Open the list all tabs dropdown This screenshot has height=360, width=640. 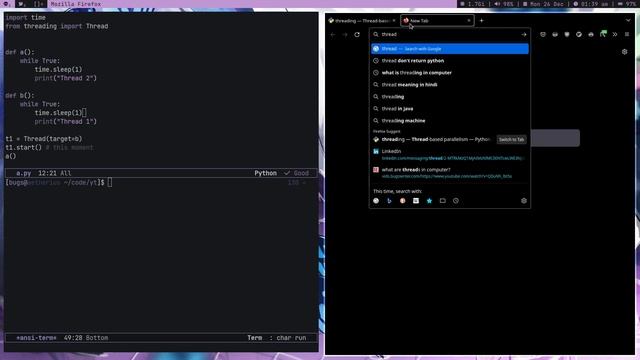point(628,20)
